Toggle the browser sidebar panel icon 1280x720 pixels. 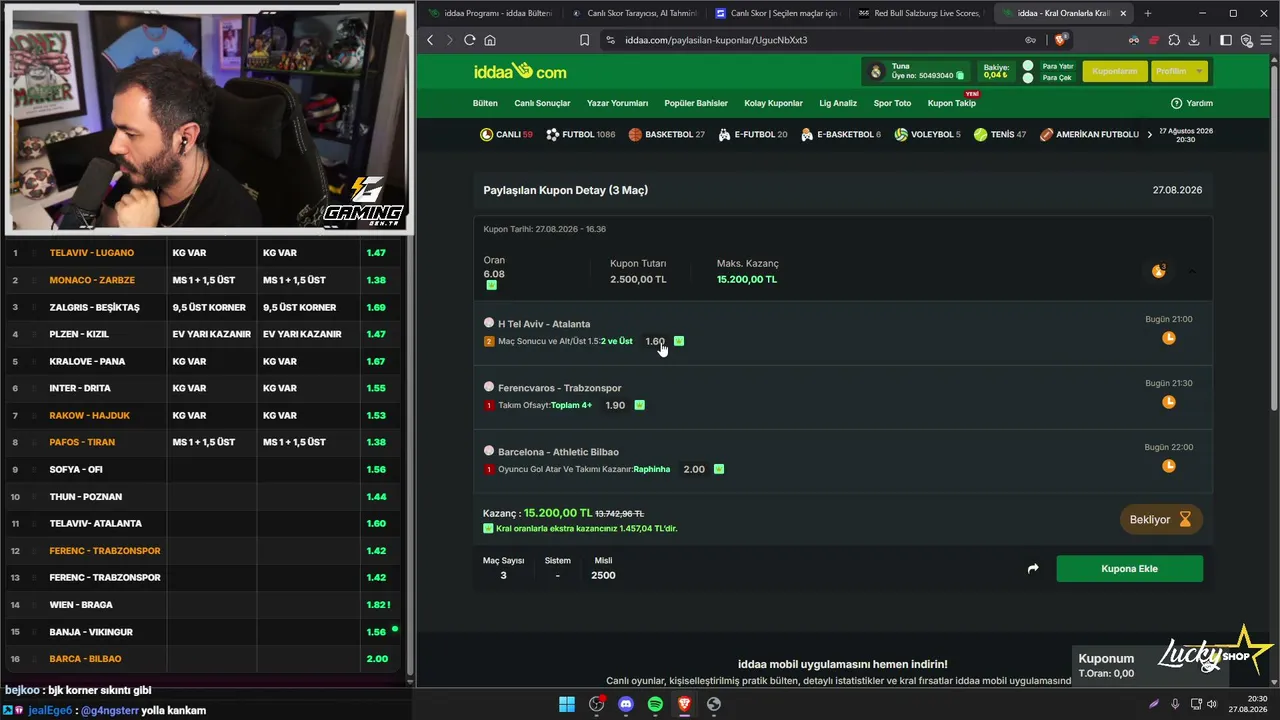tap(1226, 40)
